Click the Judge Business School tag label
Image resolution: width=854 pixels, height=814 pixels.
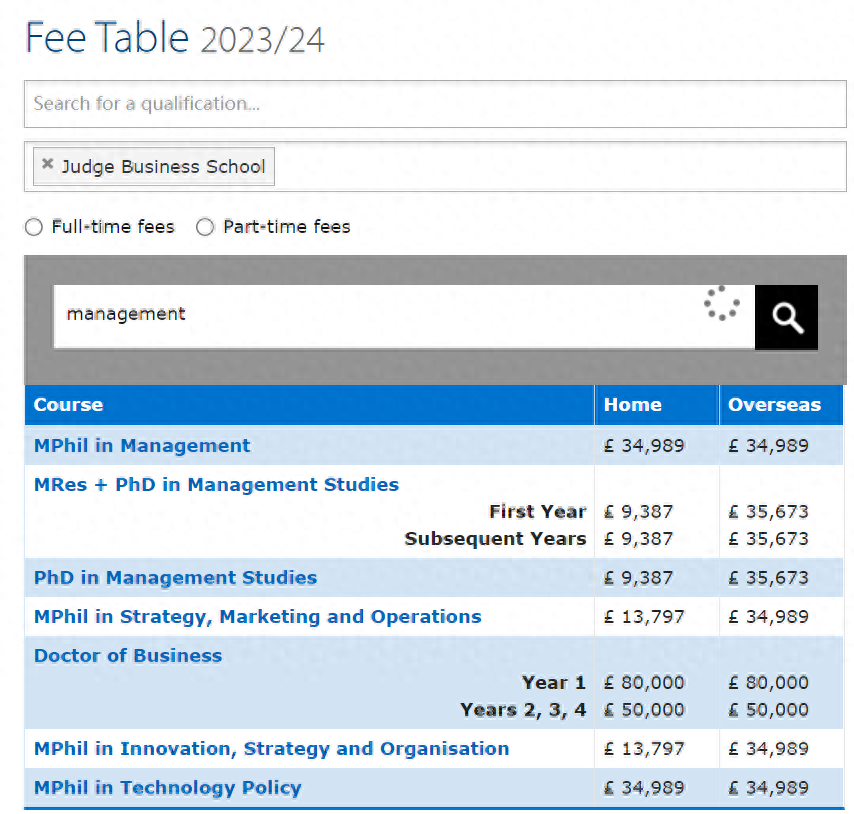[x=163, y=167]
